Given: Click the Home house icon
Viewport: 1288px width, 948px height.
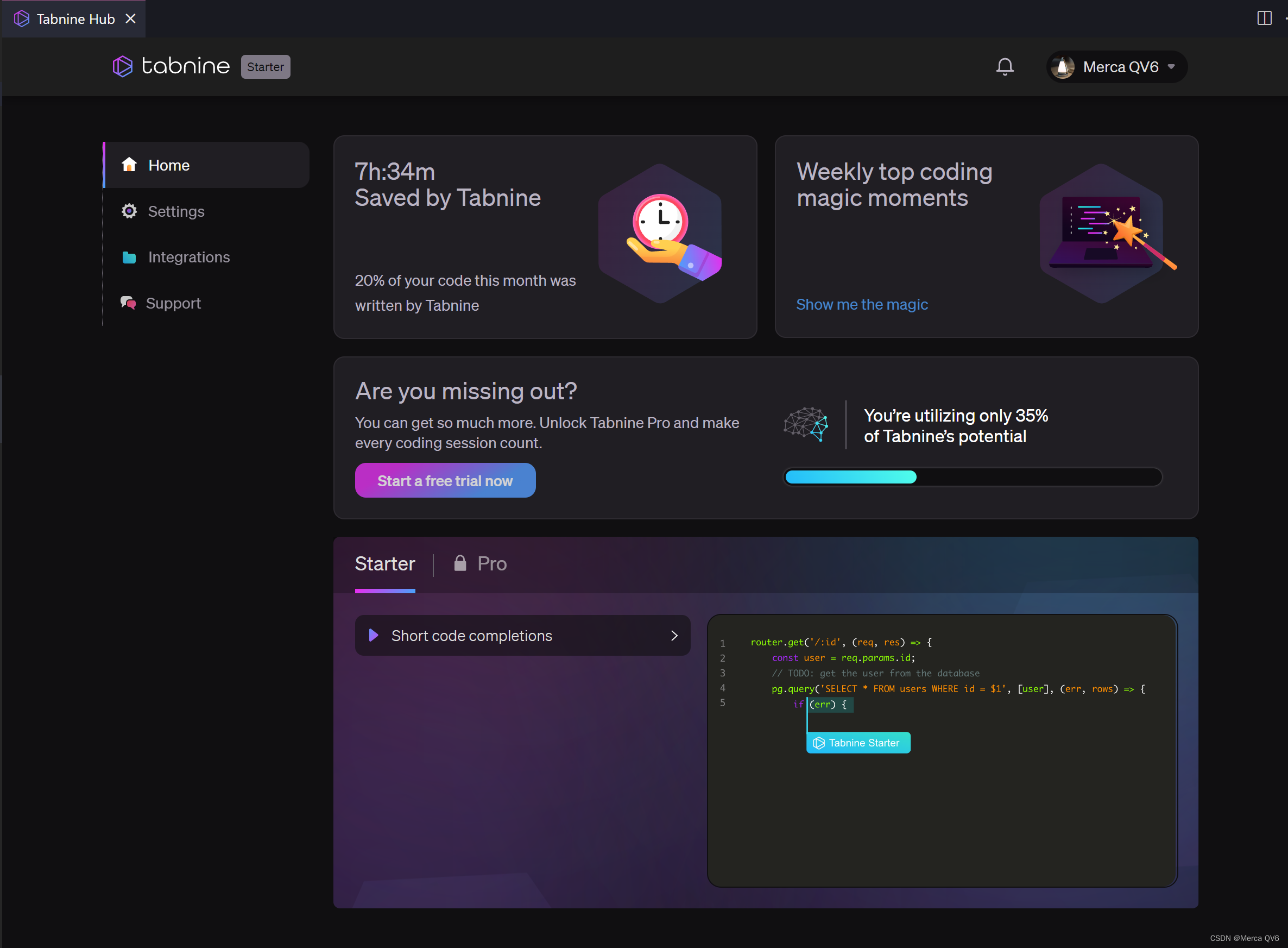Looking at the screenshot, I should (129, 165).
